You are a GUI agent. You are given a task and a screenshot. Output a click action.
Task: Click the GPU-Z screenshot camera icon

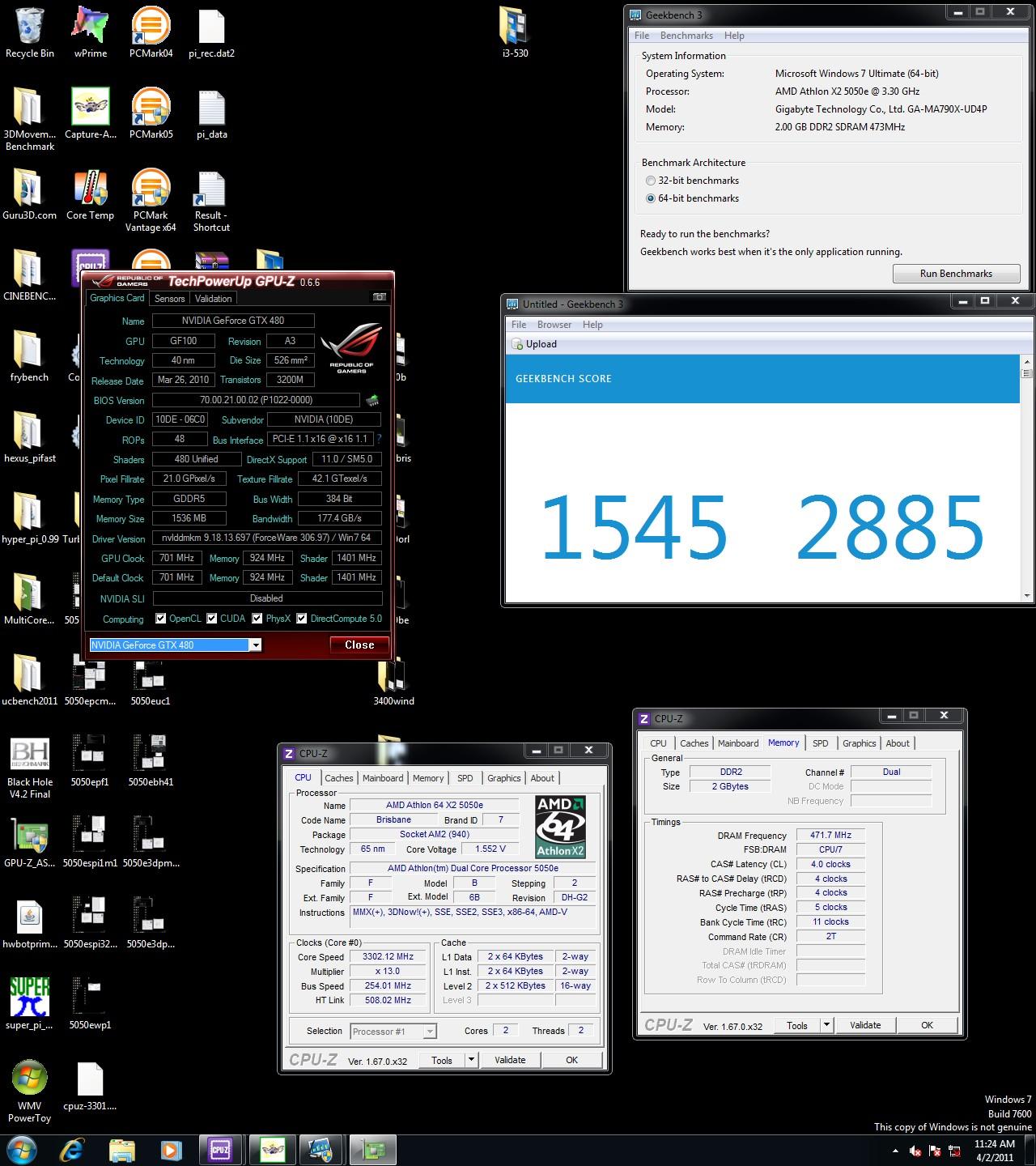click(x=379, y=297)
